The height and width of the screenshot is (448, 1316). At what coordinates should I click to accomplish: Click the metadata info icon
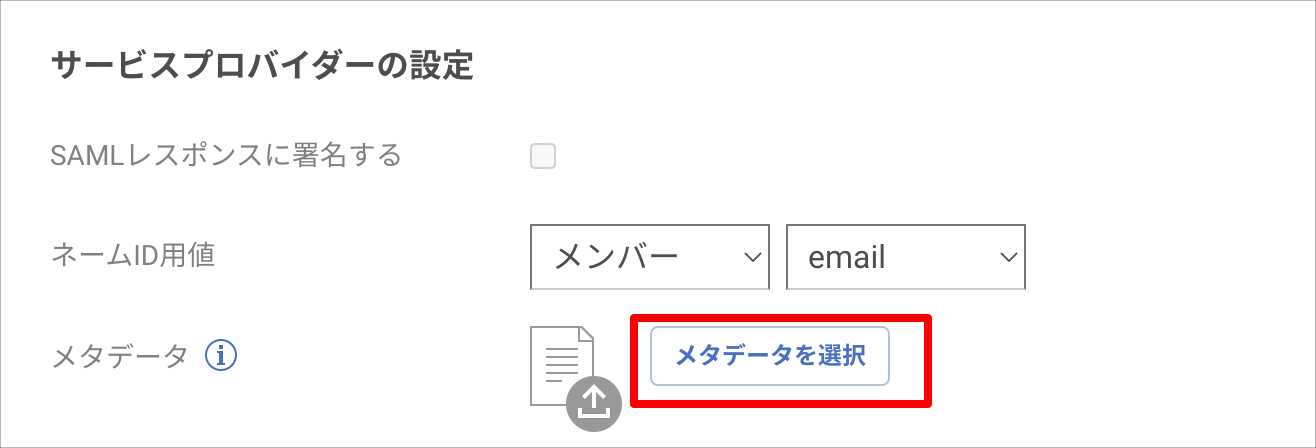pos(220,355)
